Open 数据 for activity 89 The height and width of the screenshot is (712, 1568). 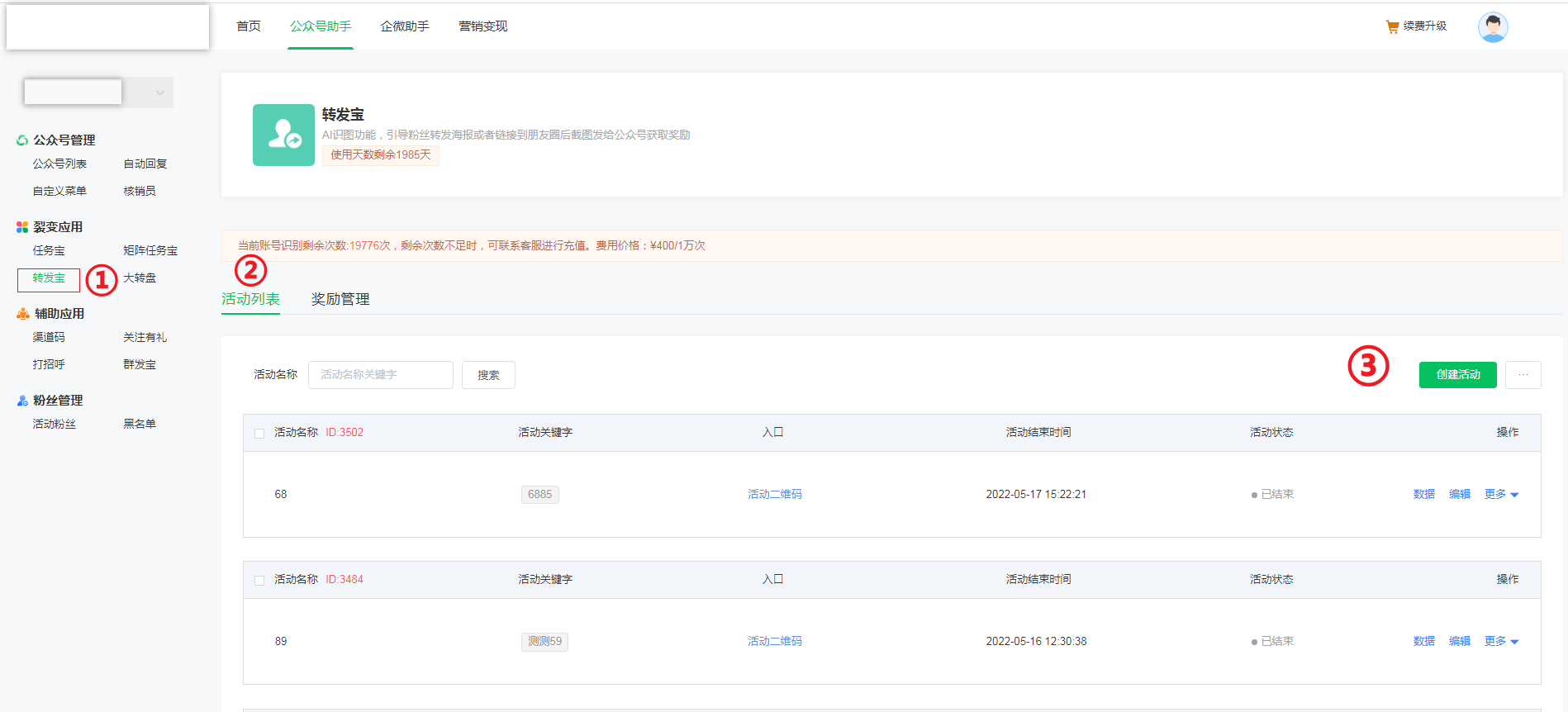1424,641
